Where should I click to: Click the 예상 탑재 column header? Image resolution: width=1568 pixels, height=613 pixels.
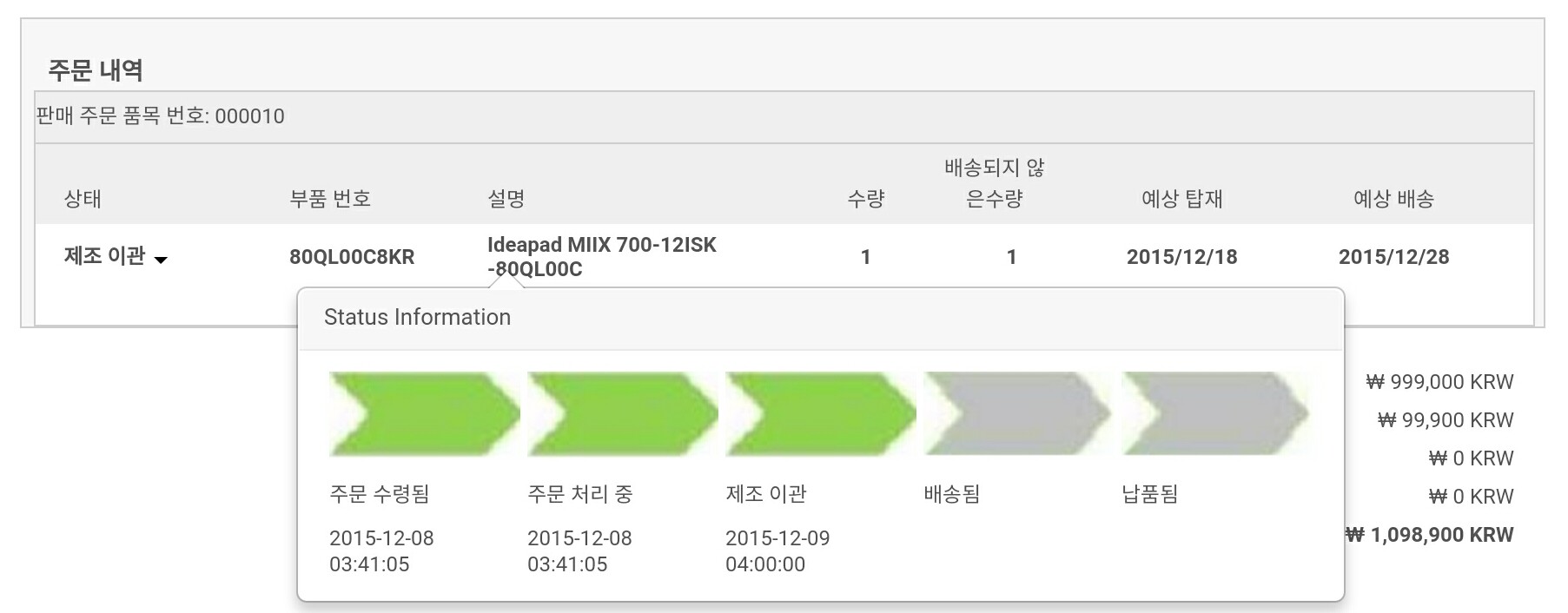tap(1181, 199)
